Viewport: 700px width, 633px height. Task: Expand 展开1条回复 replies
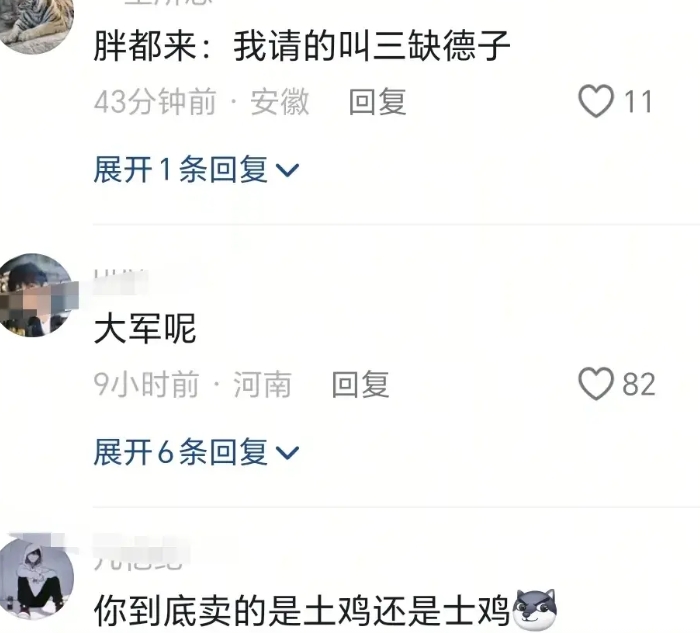coord(196,170)
